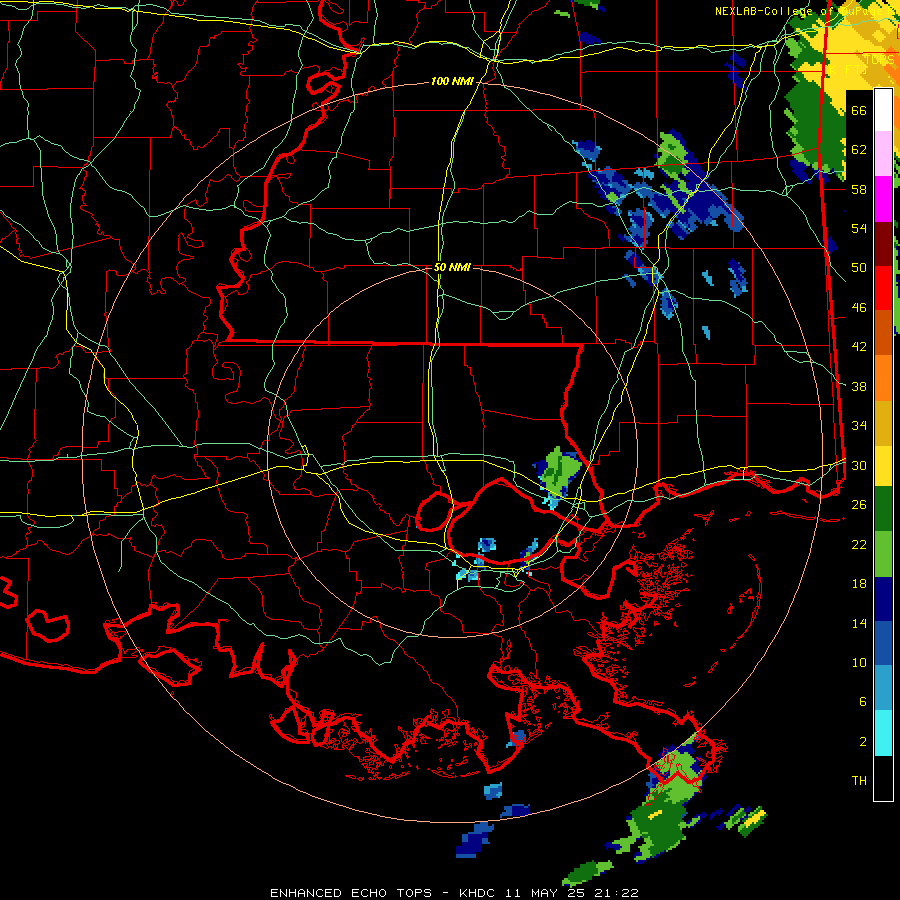900x900 pixels.
Task: Click the 22 value on the scale
Action: tap(859, 544)
